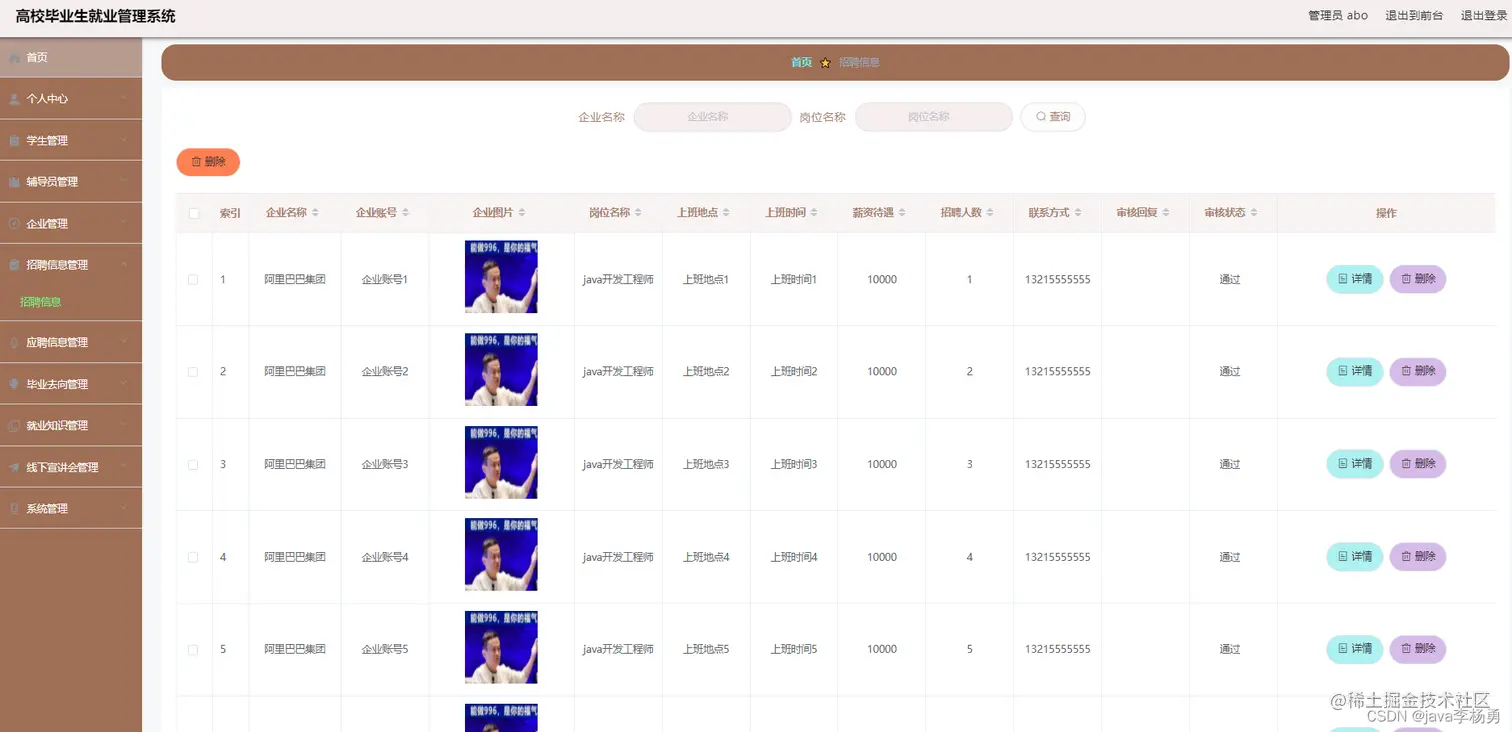Tick the checkbox for row 企业账号2
Screen dimensions: 1512x732
tap(194, 372)
